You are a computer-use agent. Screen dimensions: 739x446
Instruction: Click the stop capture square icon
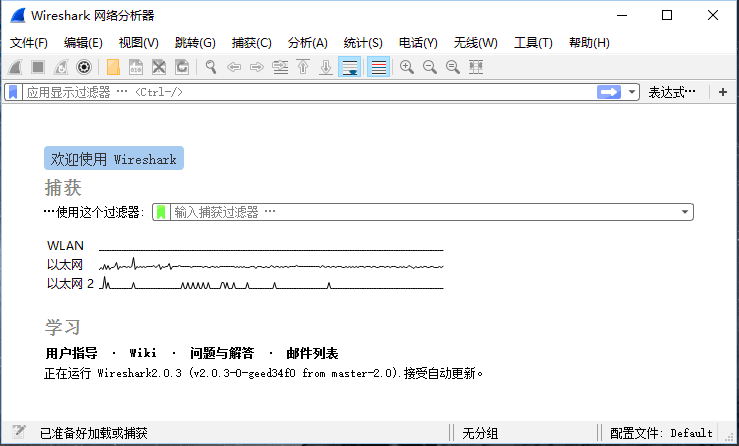click(x=38, y=67)
